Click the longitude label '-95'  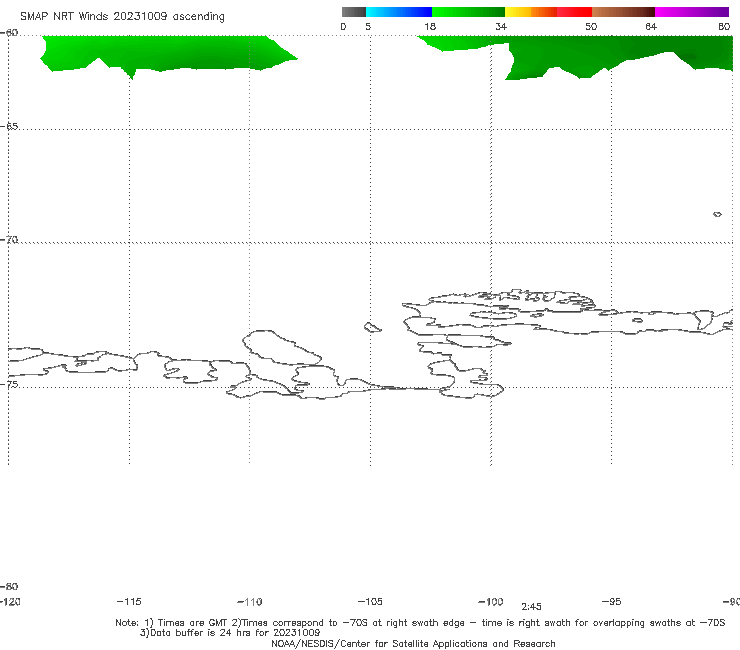(x=612, y=602)
